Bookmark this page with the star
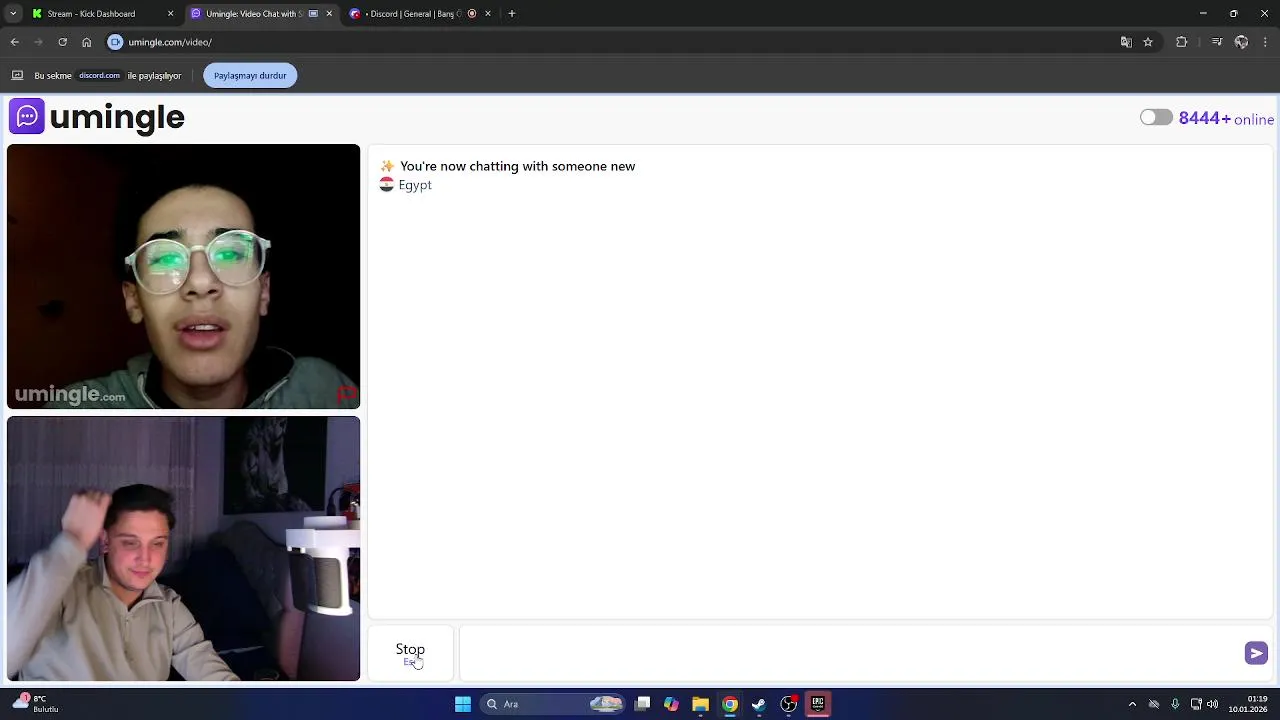The width and height of the screenshot is (1280, 720). (x=1148, y=42)
